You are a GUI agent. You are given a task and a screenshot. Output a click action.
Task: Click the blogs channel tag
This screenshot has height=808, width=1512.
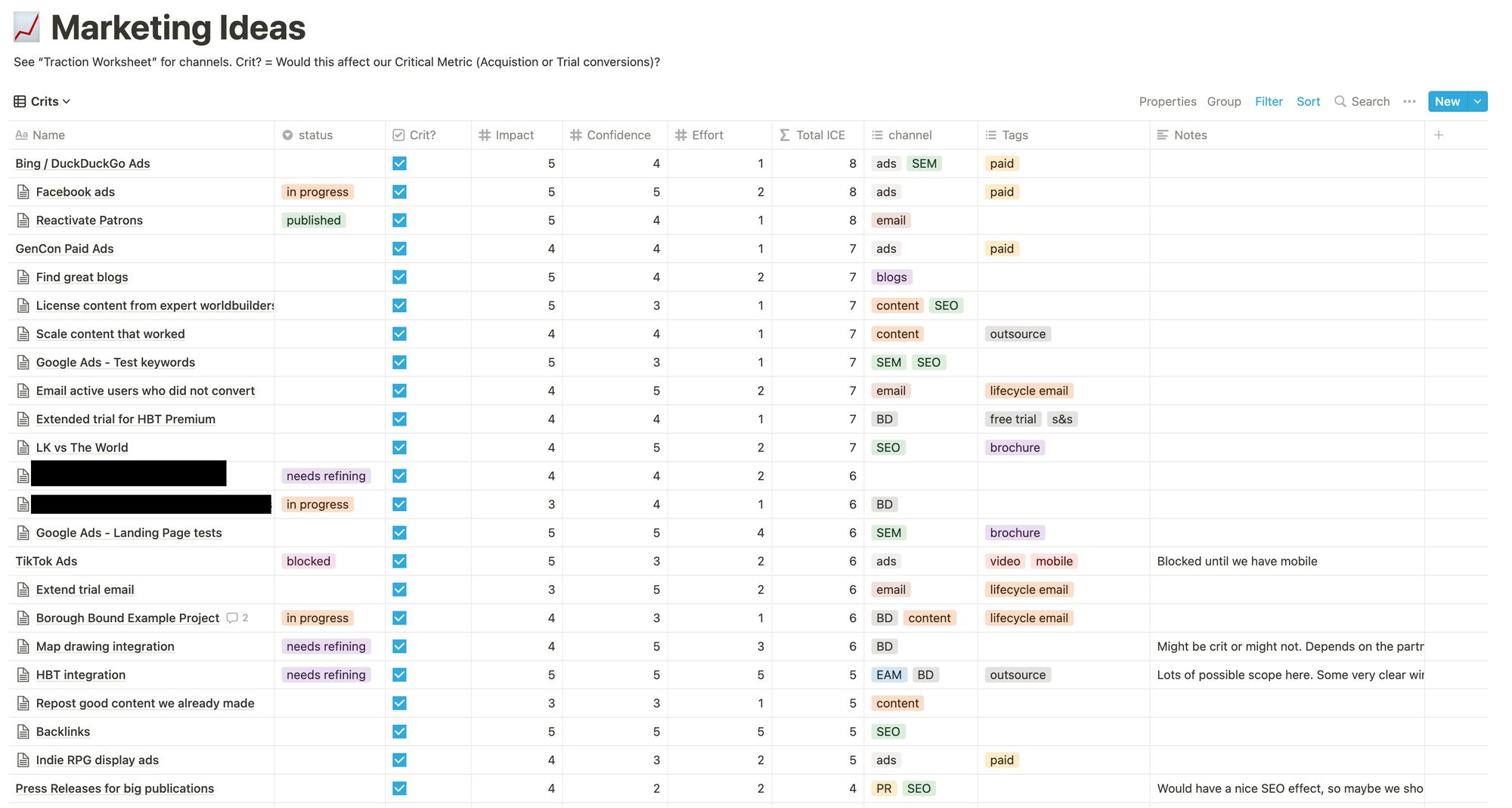(x=891, y=277)
